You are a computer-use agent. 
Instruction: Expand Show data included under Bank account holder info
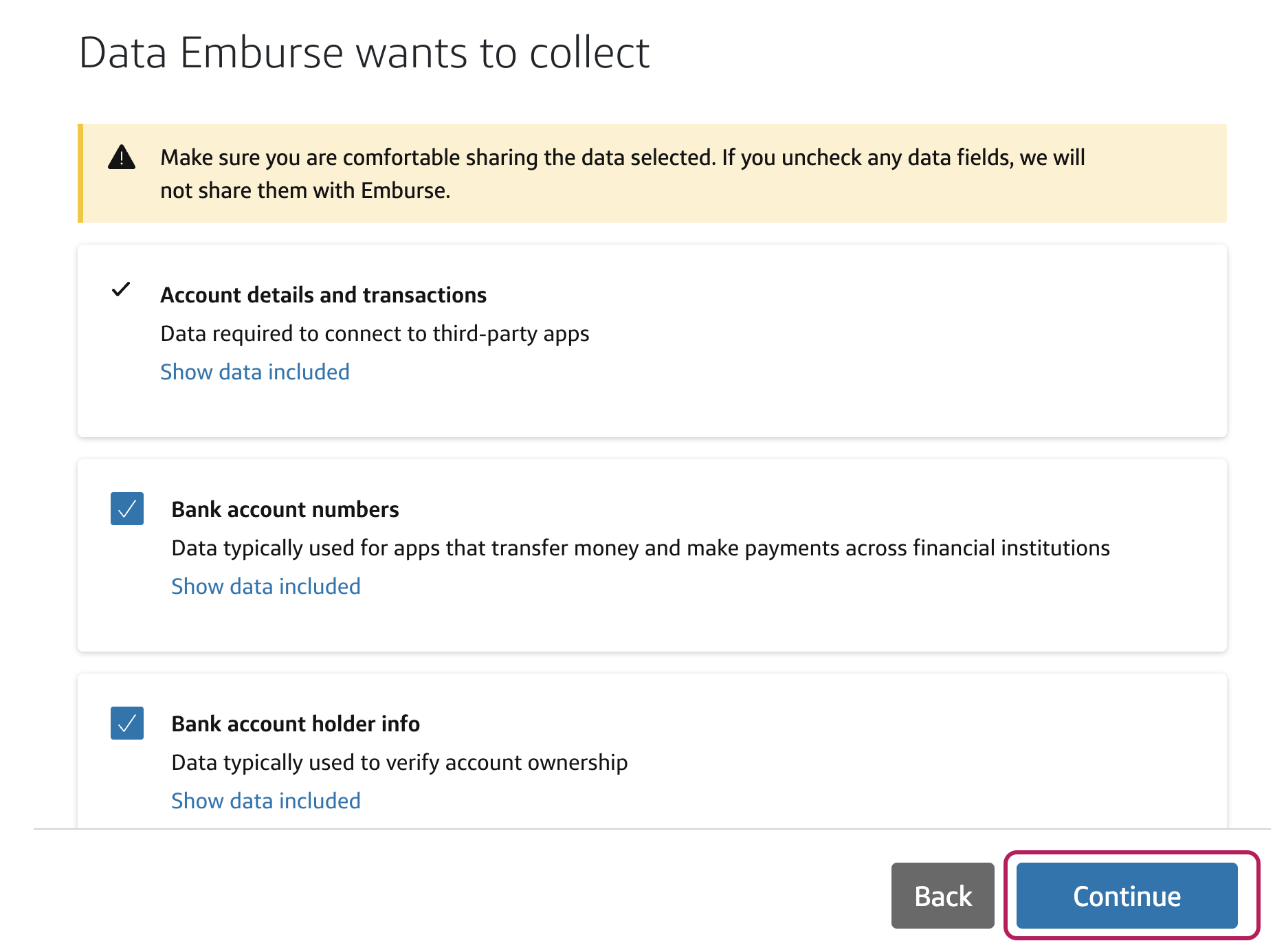pyautogui.click(x=266, y=801)
